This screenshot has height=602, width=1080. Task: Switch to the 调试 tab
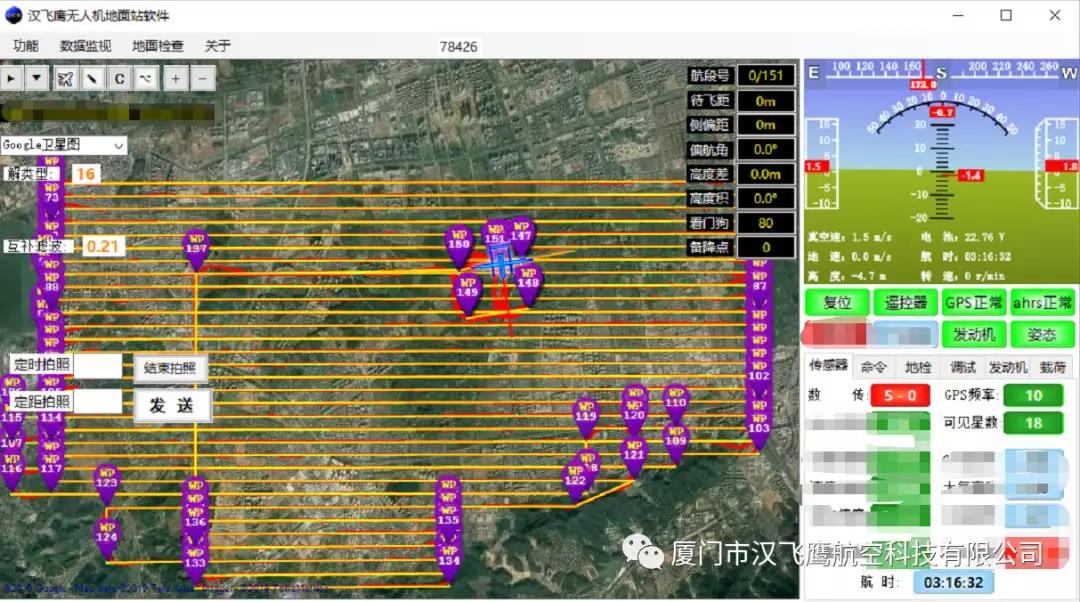coord(961,367)
